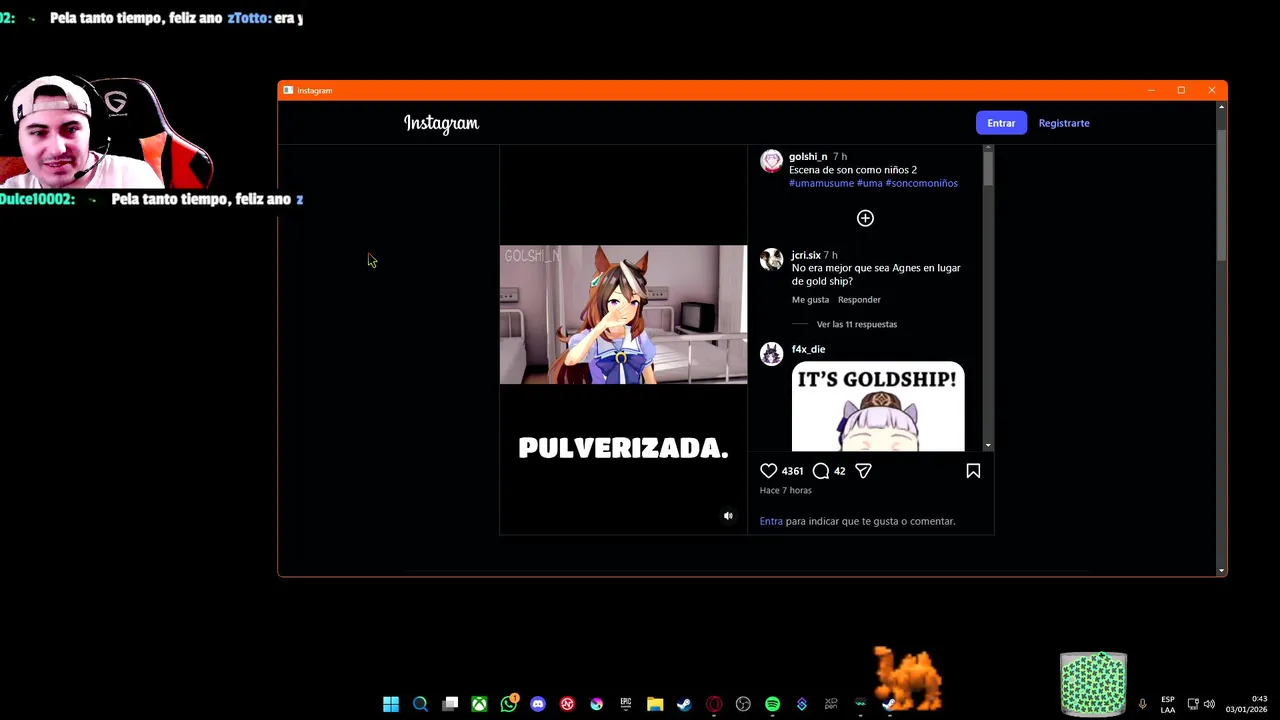Image resolution: width=1280 pixels, height=720 pixels.
Task: Click the comments panel scrollbar
Action: (x=988, y=169)
